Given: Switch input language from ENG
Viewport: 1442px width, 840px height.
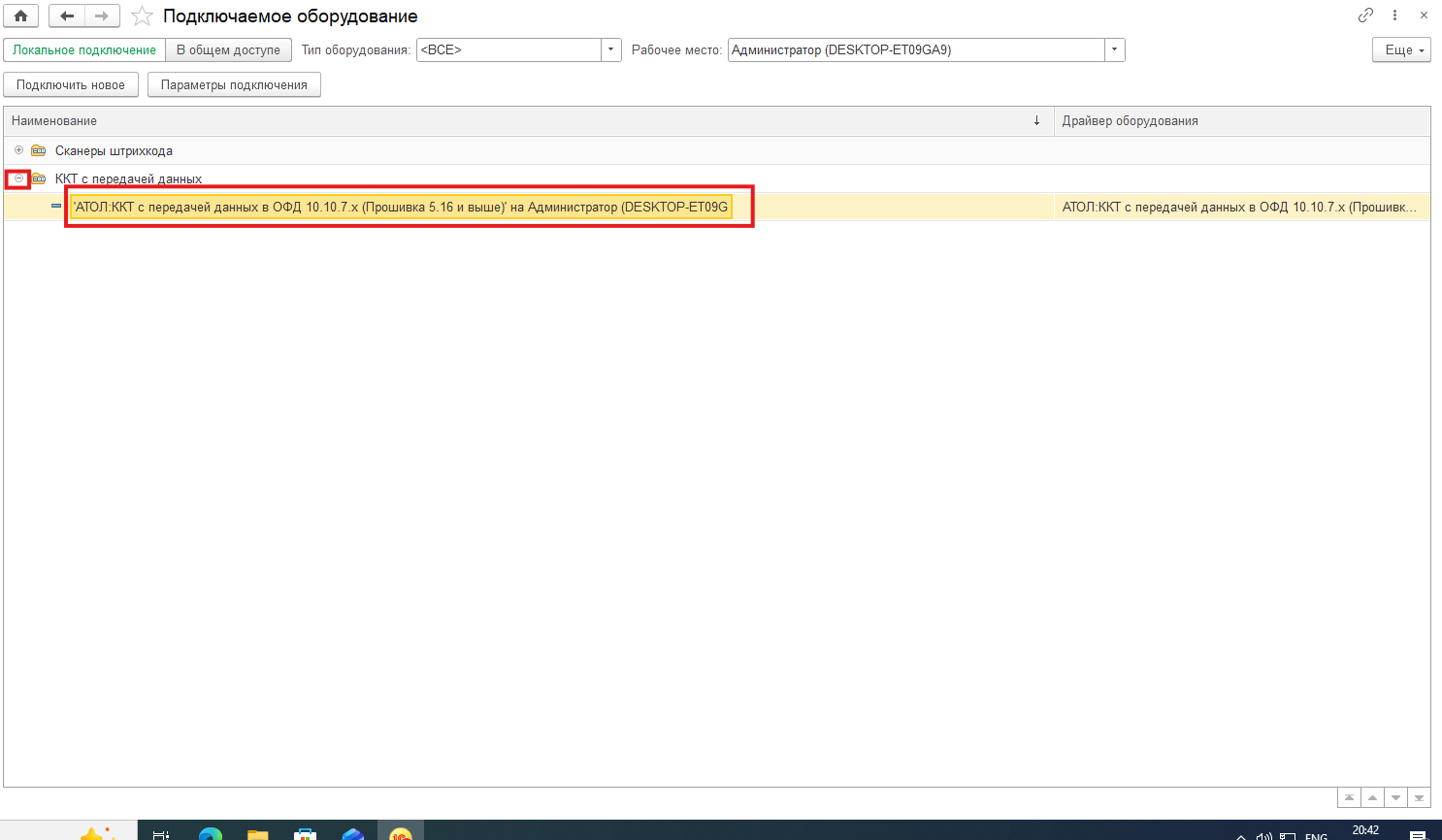Looking at the screenshot, I should click(1316, 835).
